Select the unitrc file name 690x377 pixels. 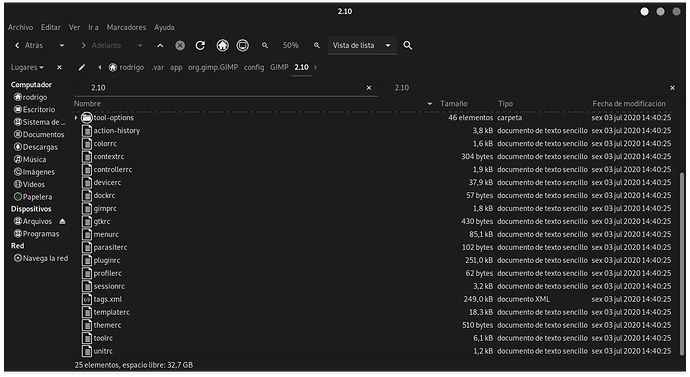pyautogui.click(x=103, y=351)
